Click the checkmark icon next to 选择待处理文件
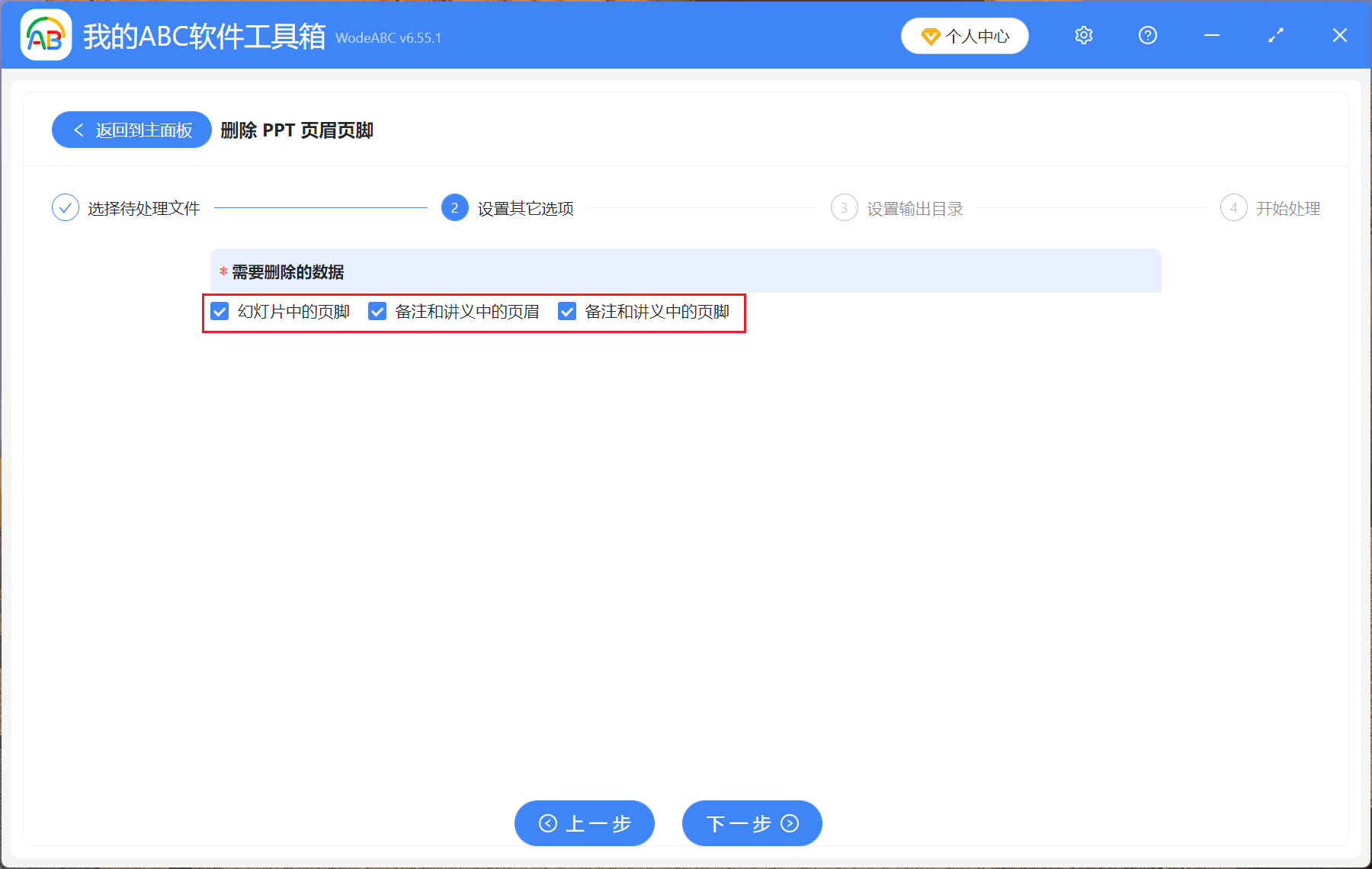 (66, 207)
